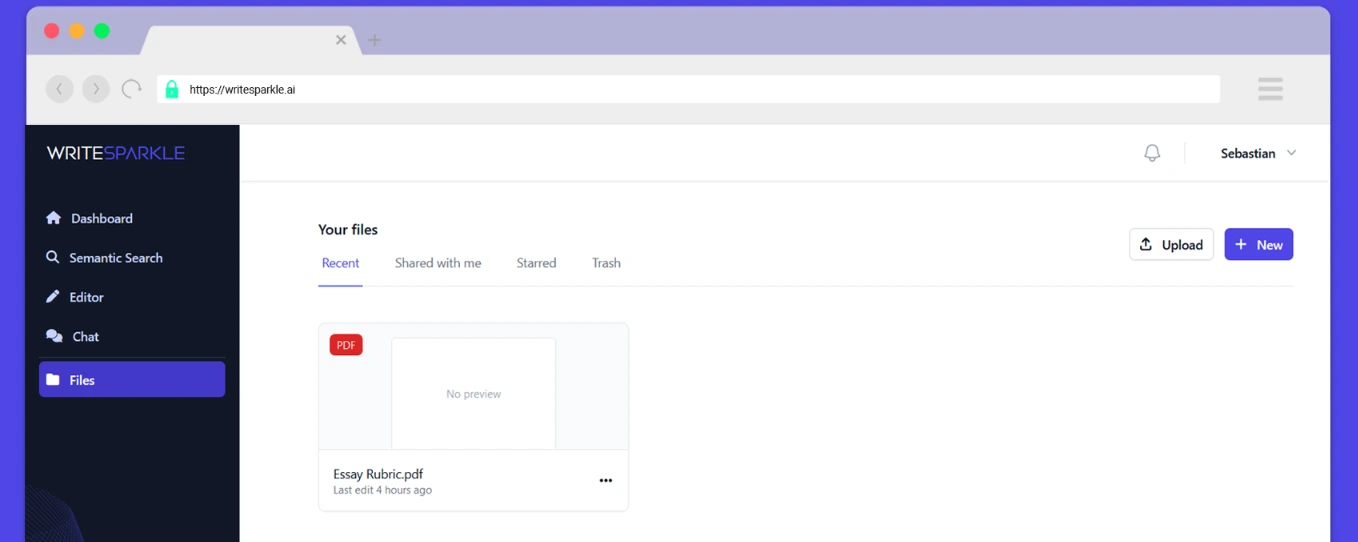The width and height of the screenshot is (1358, 542).
Task: Switch to the Recent tab
Action: tap(340, 263)
